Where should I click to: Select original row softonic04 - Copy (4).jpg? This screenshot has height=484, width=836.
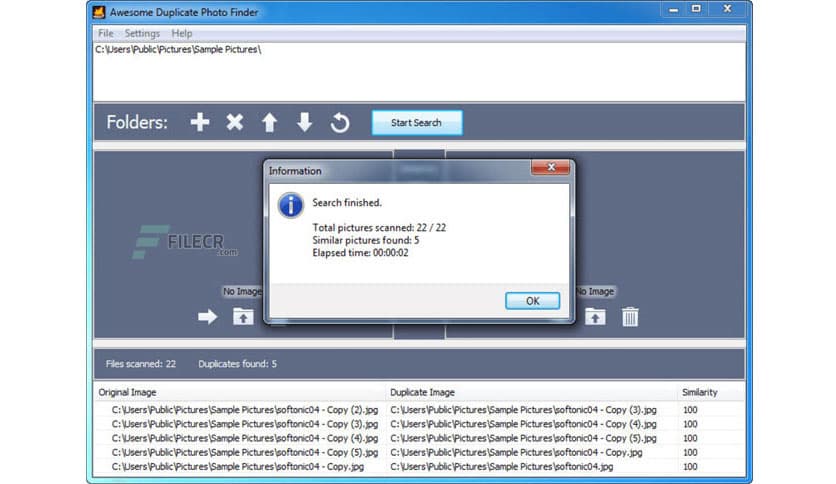[x=245, y=438]
